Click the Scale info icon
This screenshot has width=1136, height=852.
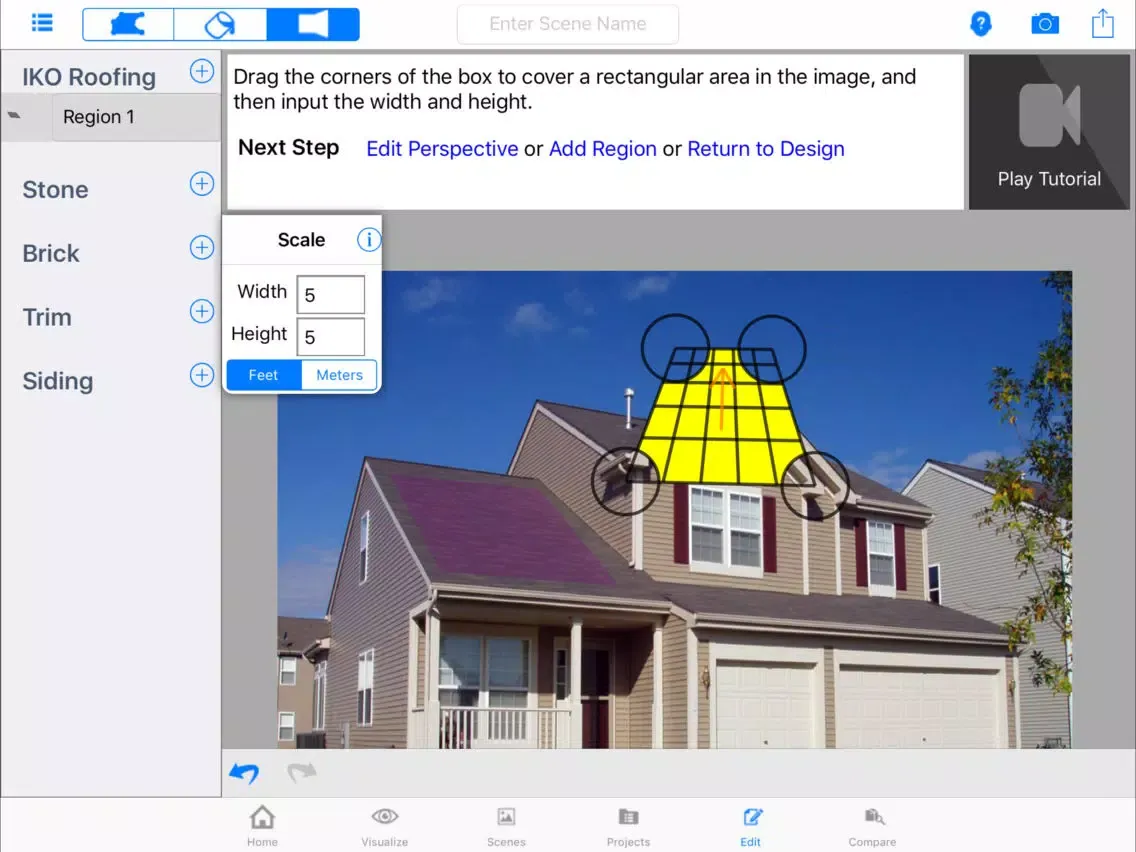point(369,240)
